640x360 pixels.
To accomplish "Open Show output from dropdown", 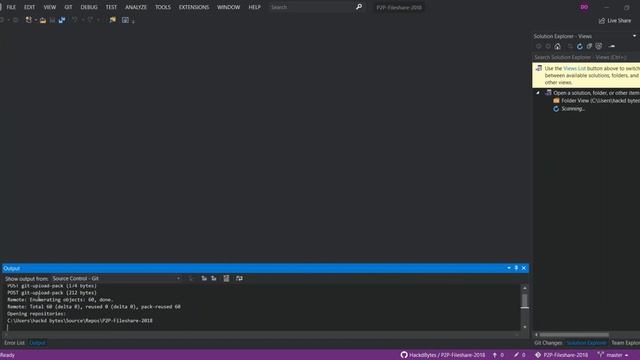I will coord(116,278).
